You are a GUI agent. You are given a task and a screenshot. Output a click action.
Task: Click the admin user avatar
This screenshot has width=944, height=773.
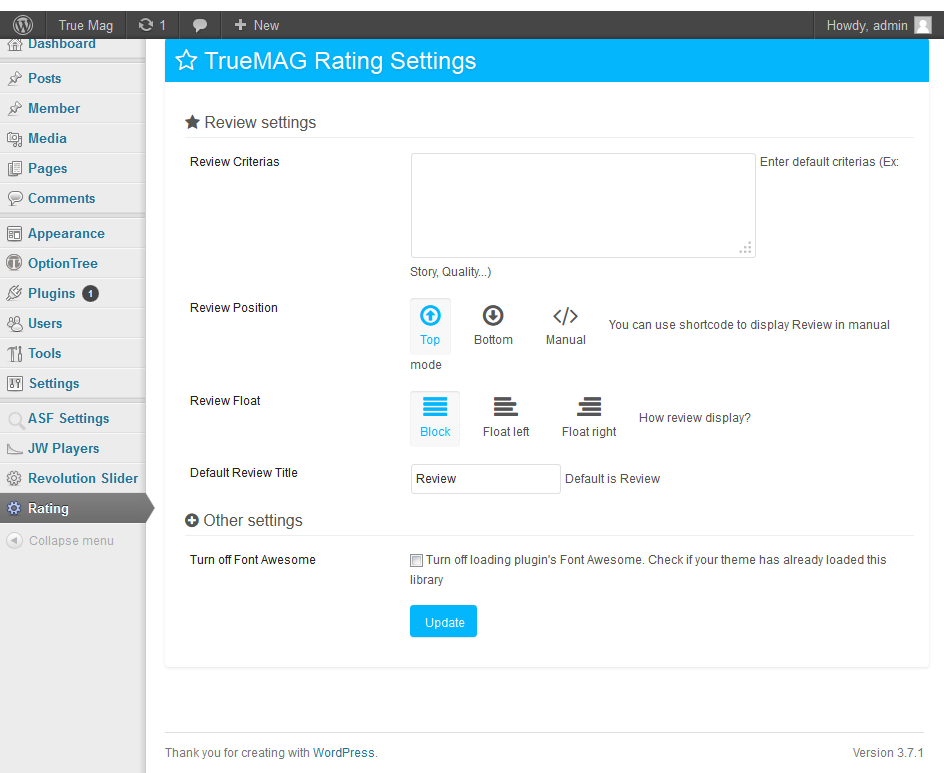[923, 25]
